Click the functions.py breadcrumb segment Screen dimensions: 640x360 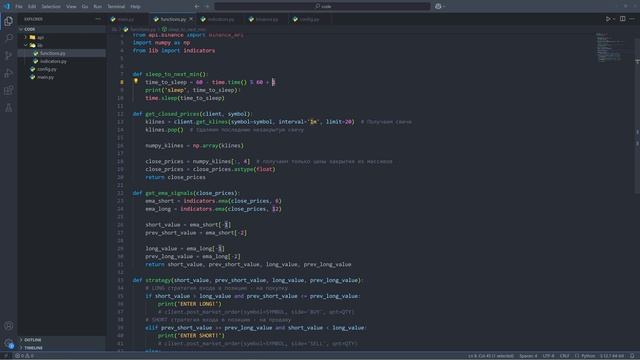(140, 29)
